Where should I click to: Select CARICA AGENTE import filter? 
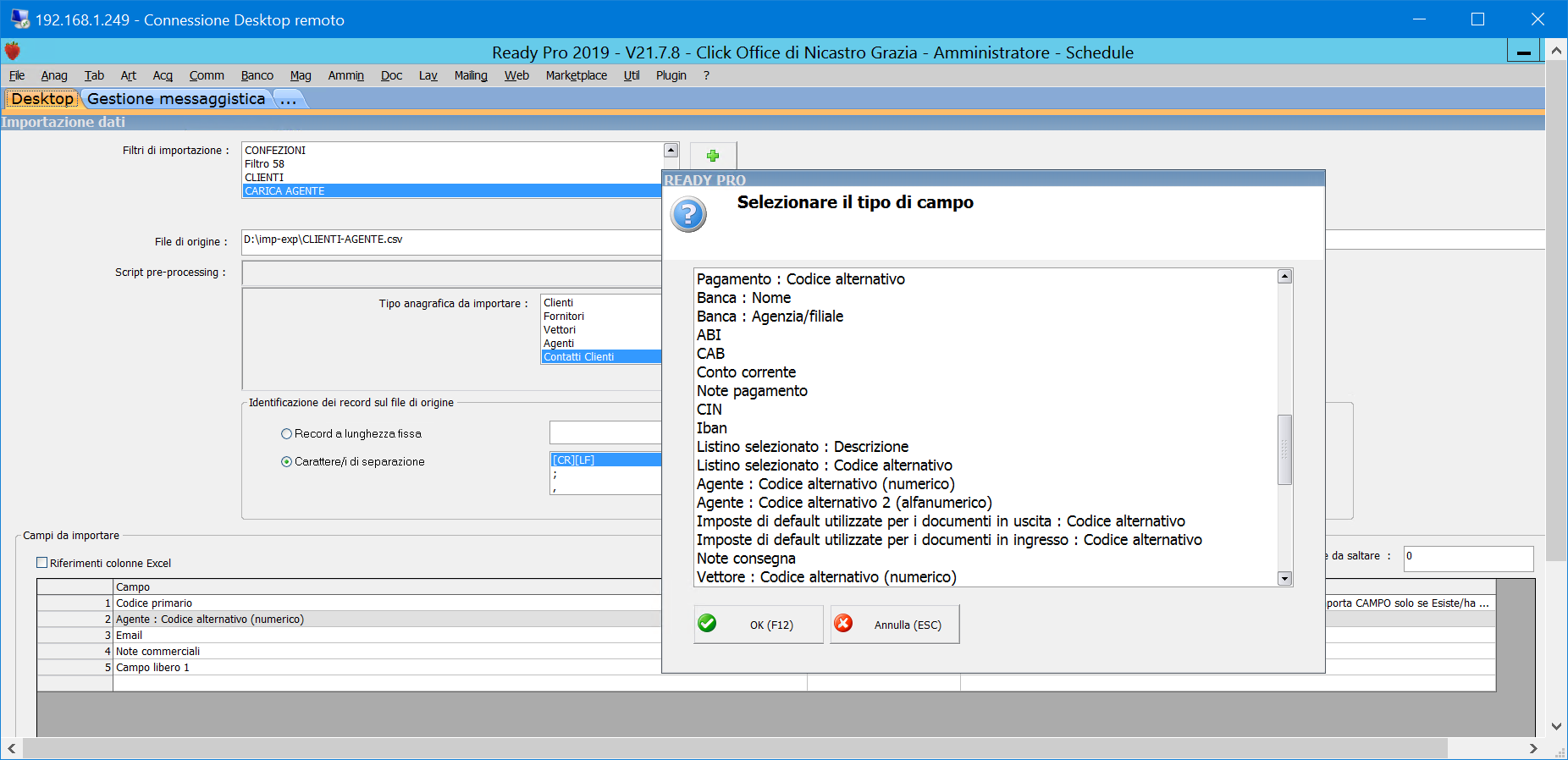tap(452, 191)
